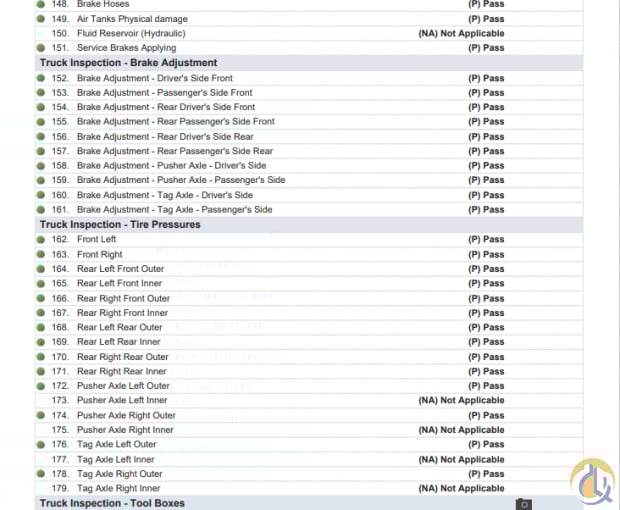Screen dimensions: 620x510
Task: Click green dot beside Pusher Axle Left Outer
Action: [x=41, y=385]
